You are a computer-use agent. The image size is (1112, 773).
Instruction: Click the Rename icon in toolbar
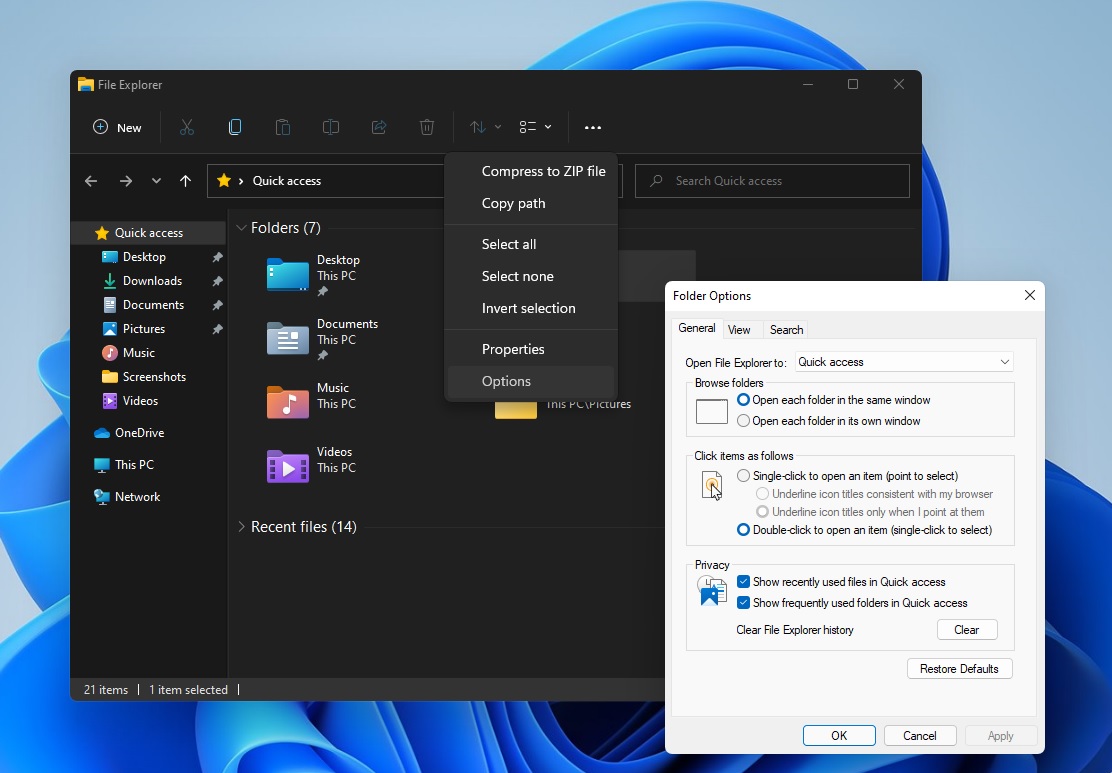(330, 127)
